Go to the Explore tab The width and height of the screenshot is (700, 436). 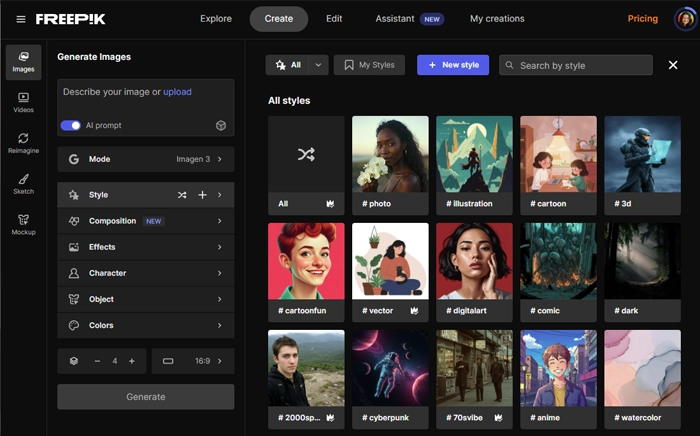click(216, 19)
